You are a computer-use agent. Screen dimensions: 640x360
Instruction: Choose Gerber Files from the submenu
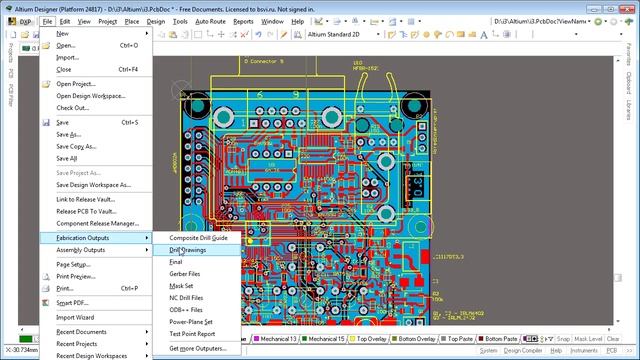[x=197, y=274]
